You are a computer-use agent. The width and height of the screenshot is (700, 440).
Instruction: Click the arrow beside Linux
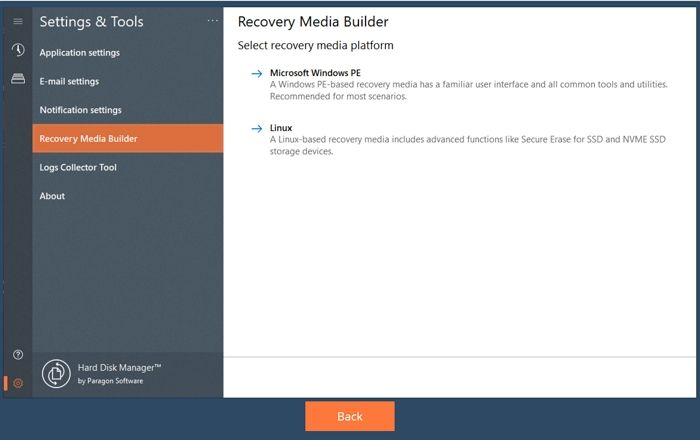coord(257,129)
